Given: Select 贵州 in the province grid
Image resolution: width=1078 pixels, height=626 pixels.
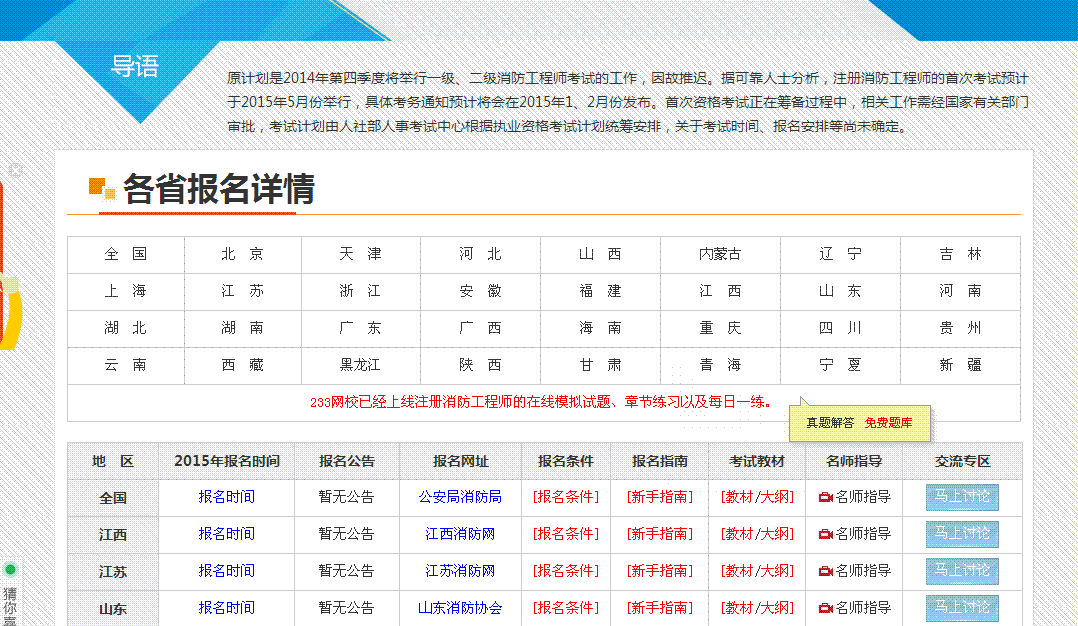Looking at the screenshot, I should [960, 328].
